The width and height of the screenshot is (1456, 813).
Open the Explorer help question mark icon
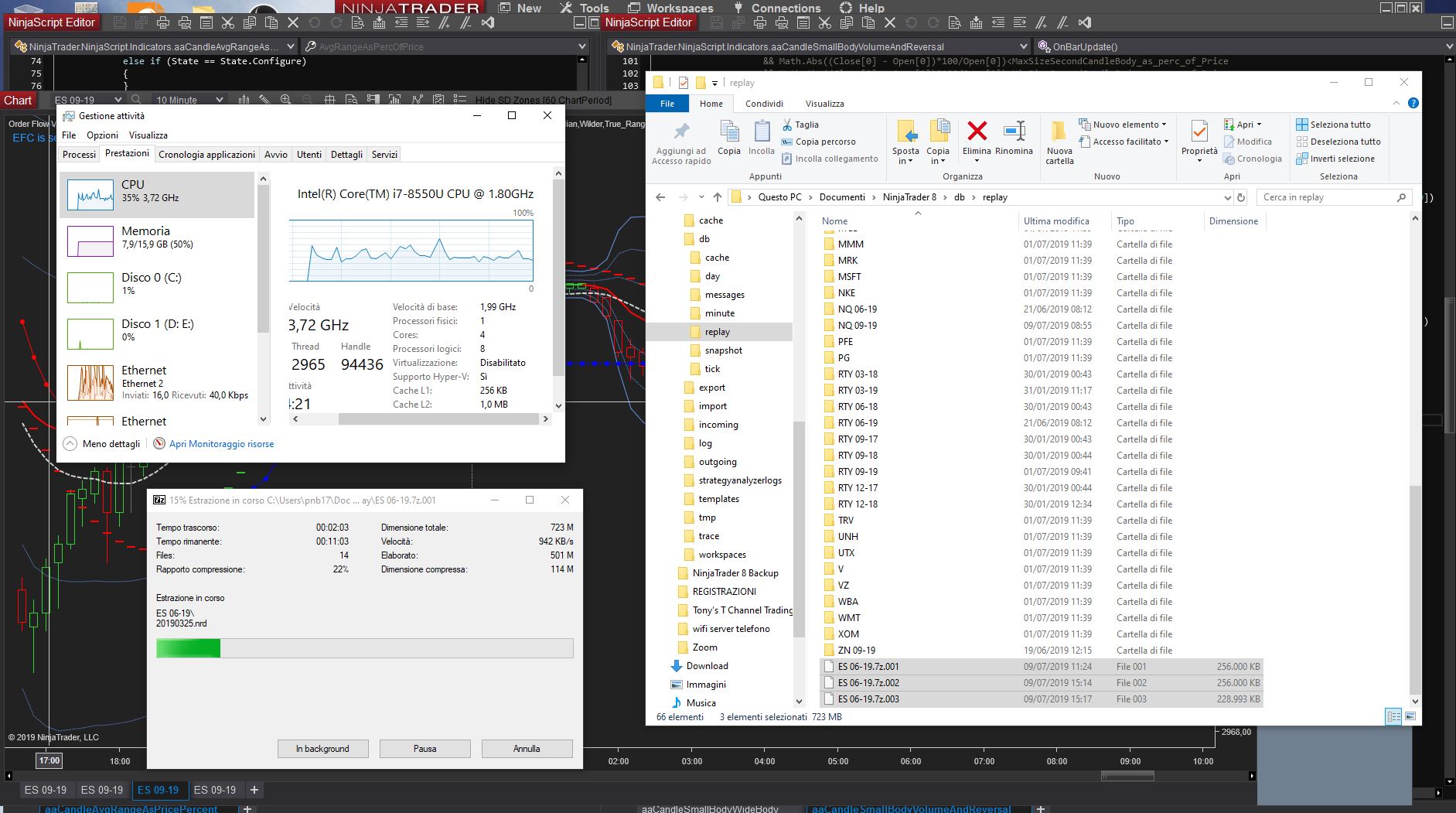click(x=1413, y=103)
